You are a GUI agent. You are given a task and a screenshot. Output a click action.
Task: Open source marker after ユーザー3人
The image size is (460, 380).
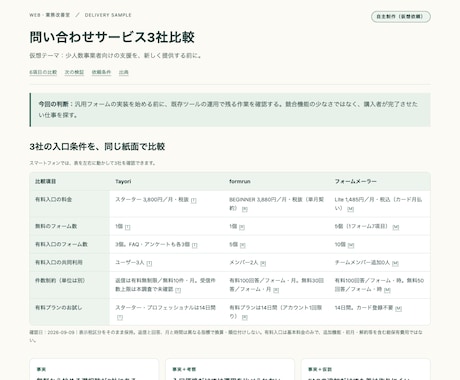click(x=149, y=263)
